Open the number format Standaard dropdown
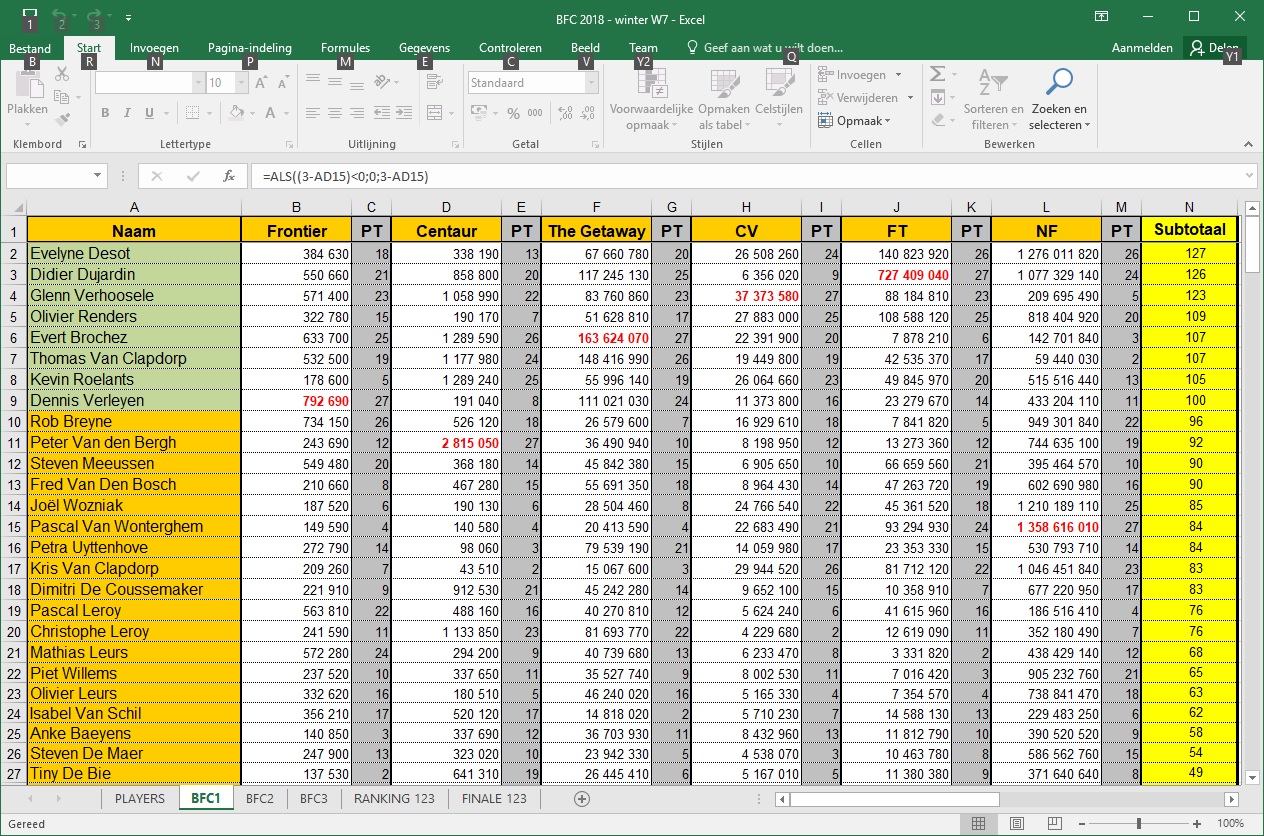This screenshot has width=1264, height=836. tap(590, 83)
